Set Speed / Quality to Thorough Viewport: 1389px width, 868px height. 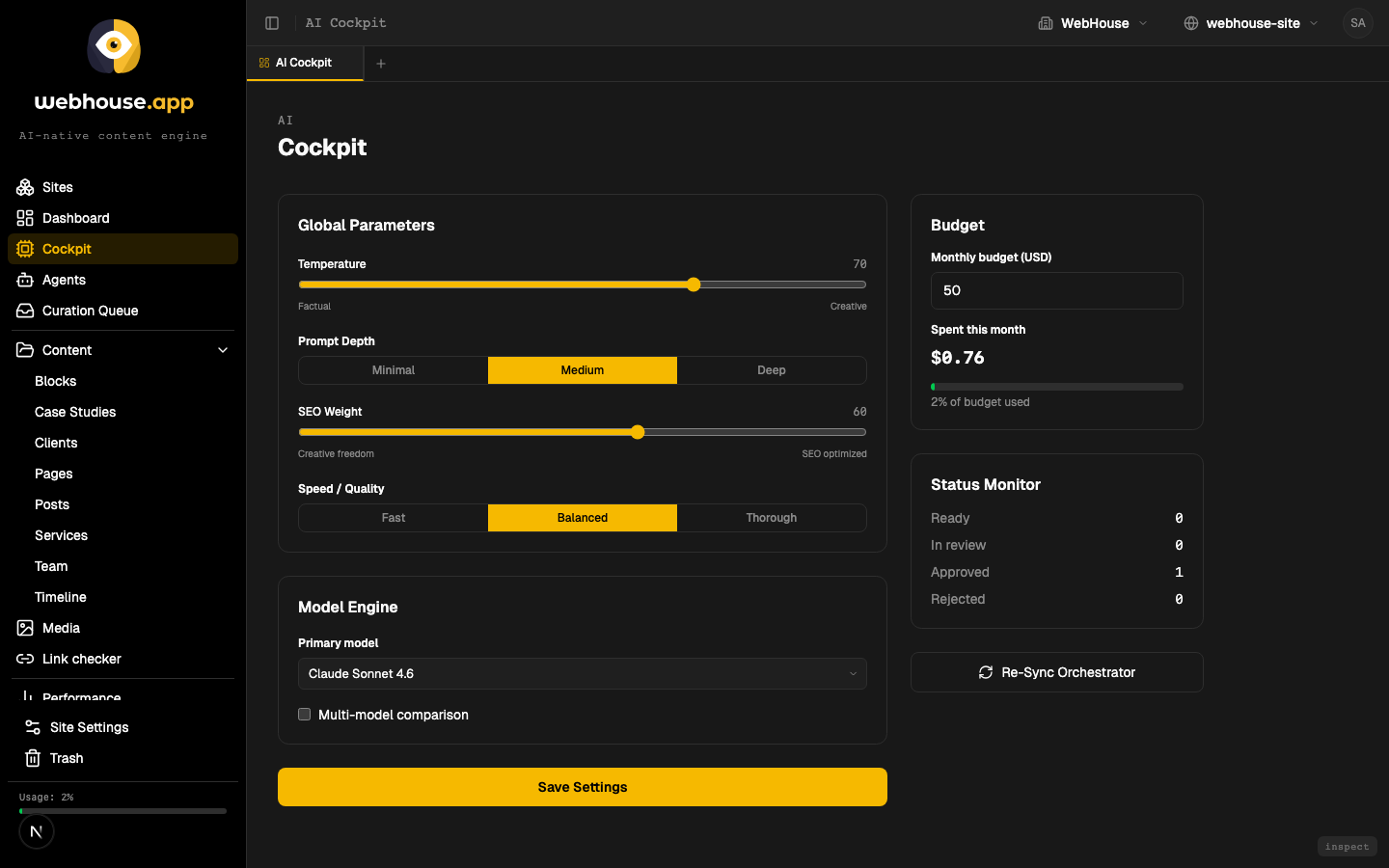(x=772, y=518)
